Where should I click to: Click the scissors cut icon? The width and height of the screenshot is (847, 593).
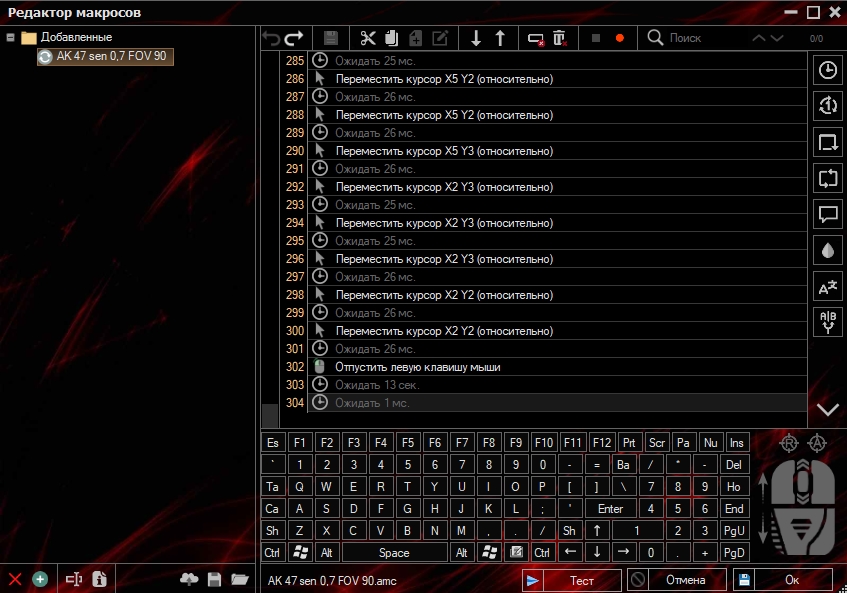(x=367, y=38)
